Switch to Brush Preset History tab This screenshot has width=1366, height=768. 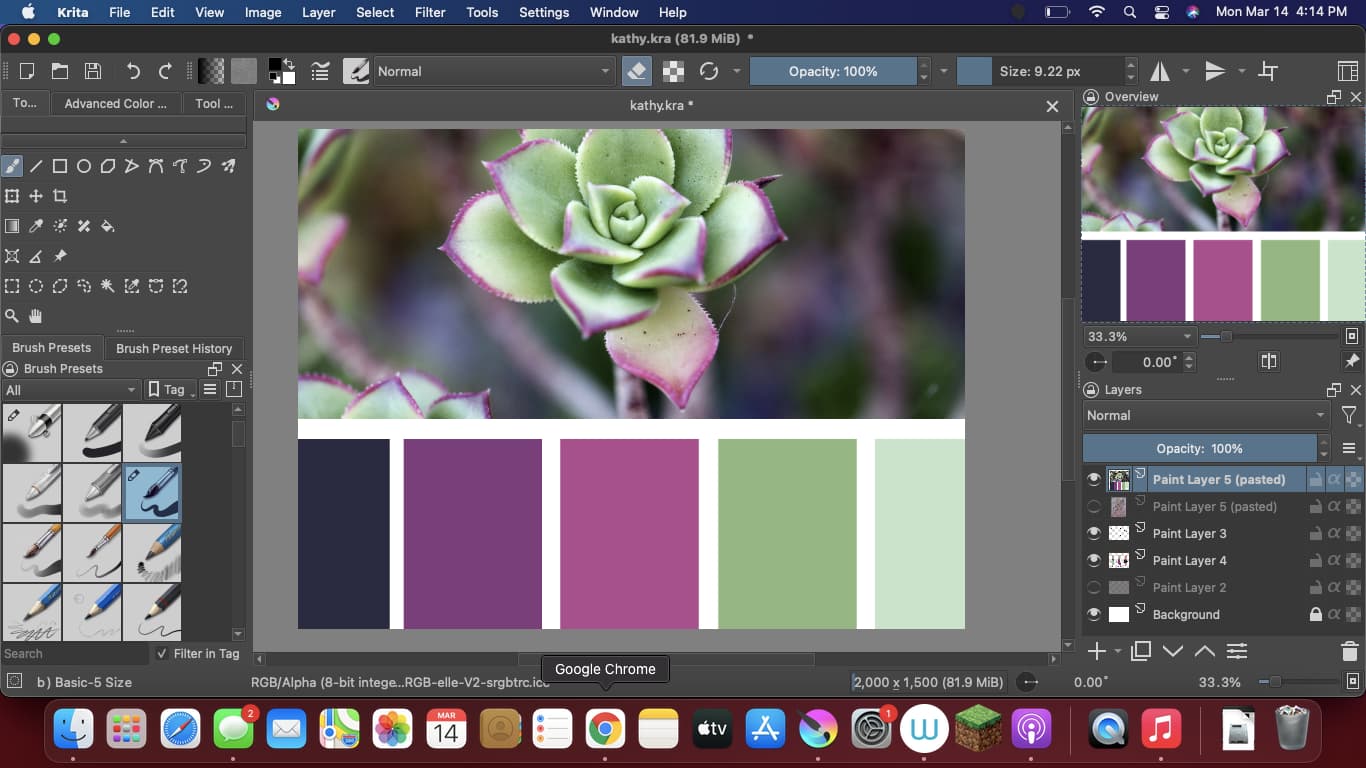point(174,348)
